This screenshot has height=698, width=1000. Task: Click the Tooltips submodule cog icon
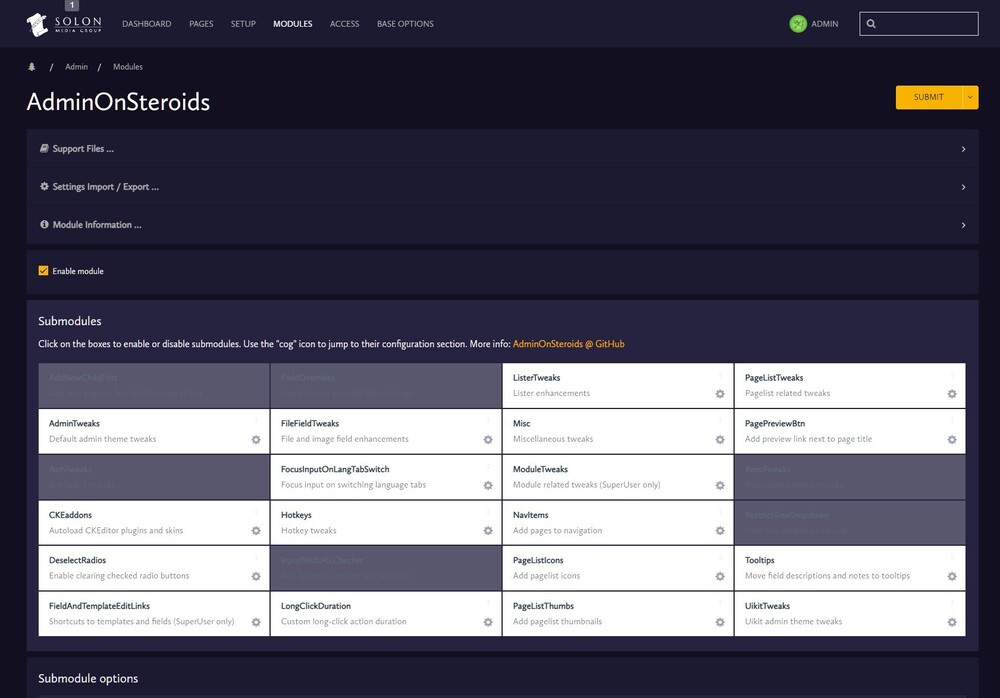tap(951, 577)
